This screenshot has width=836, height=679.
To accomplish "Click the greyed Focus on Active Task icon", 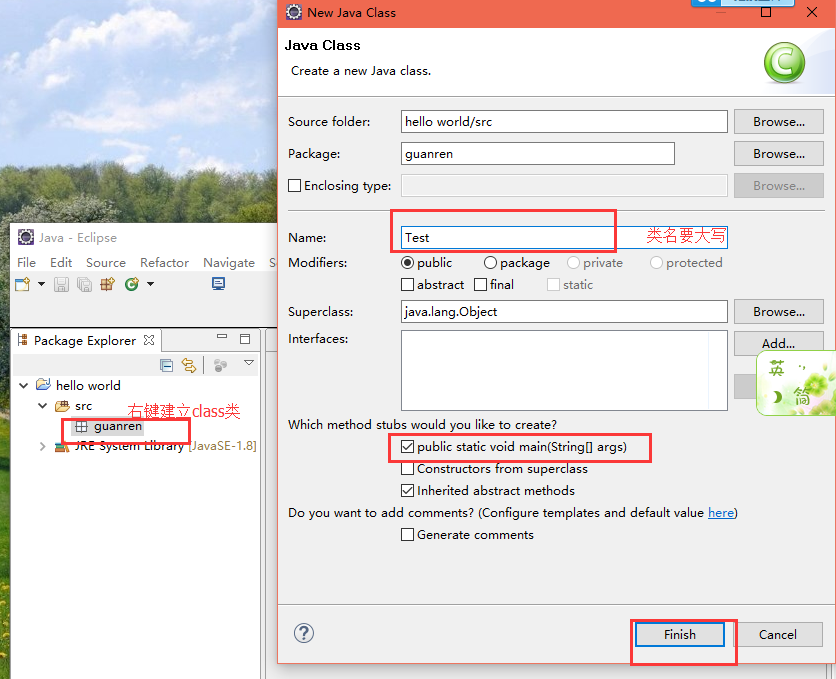I will [220, 366].
